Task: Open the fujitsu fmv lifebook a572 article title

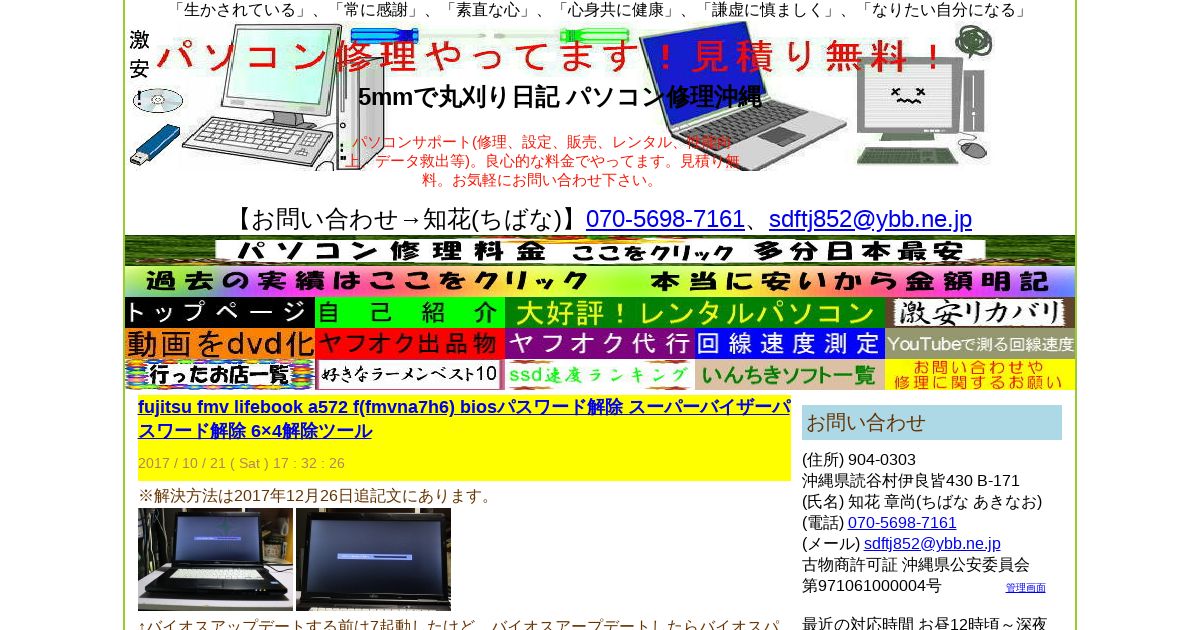Action: click(x=464, y=419)
